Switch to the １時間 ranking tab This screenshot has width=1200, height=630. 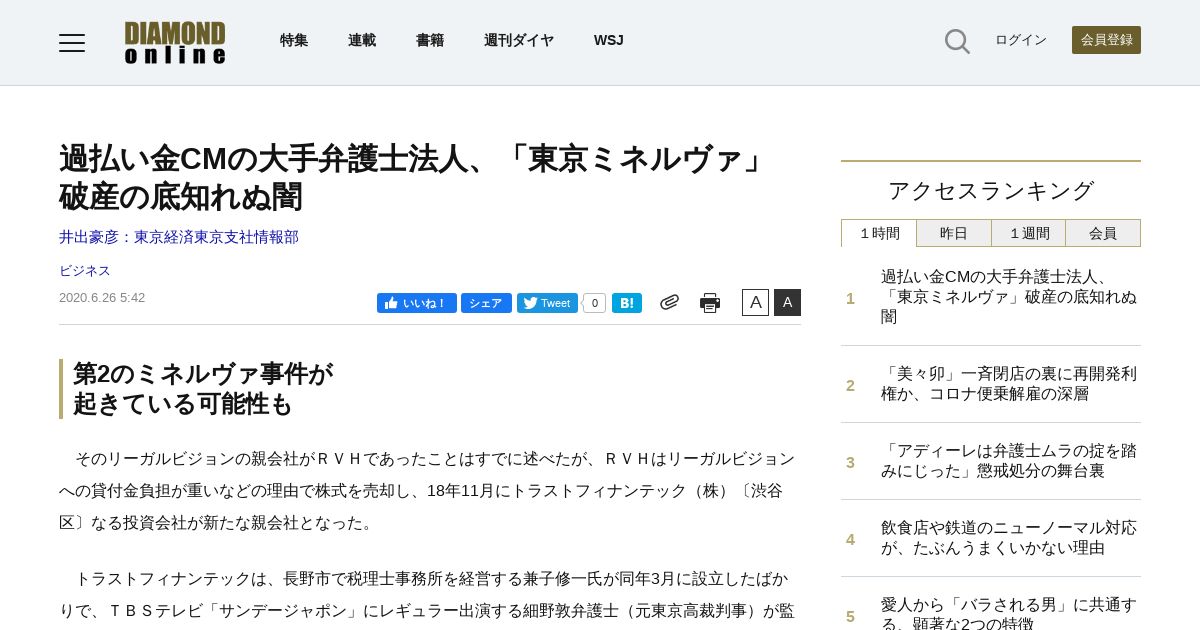[x=879, y=233]
